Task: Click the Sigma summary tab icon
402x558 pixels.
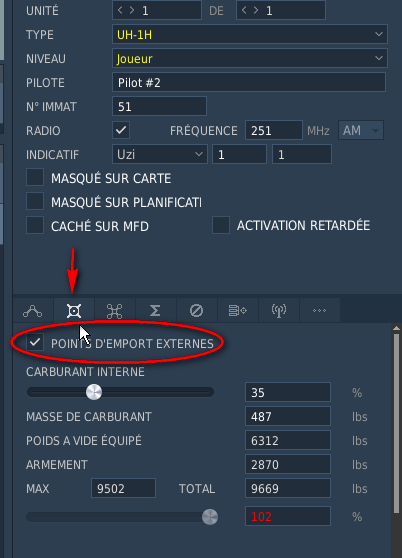Action: [x=155, y=311]
